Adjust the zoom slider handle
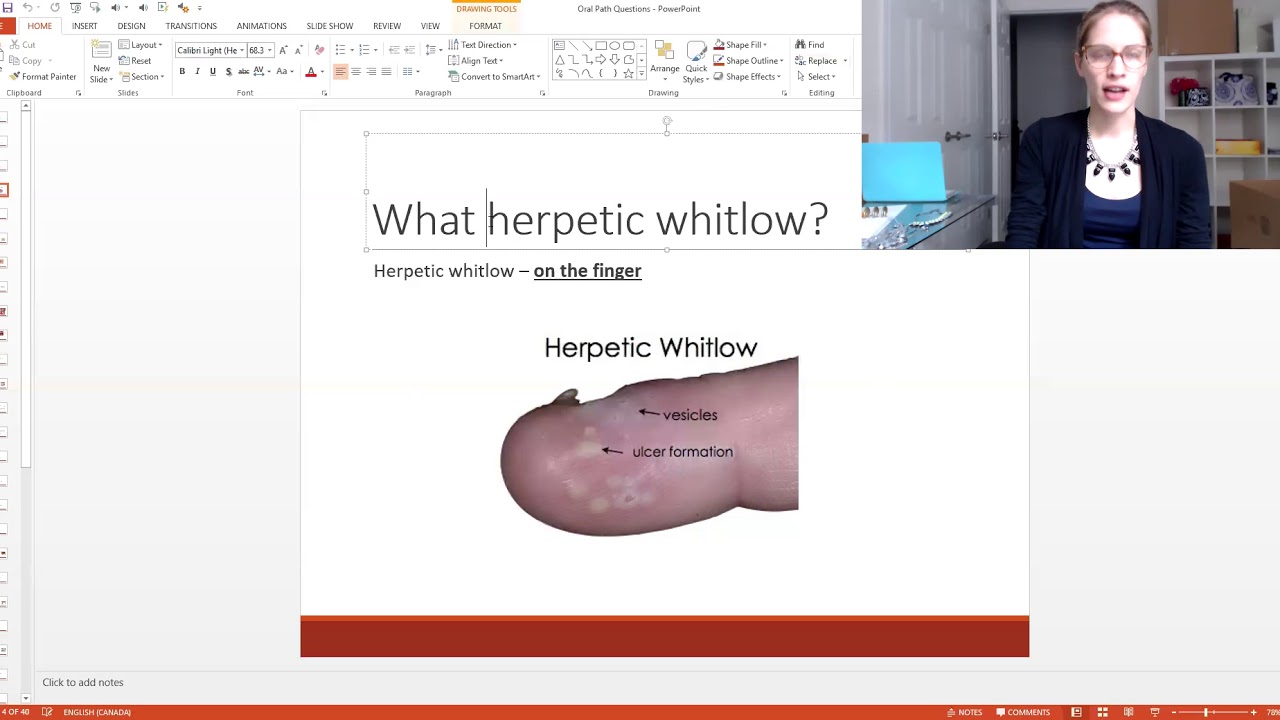 tap(1206, 712)
